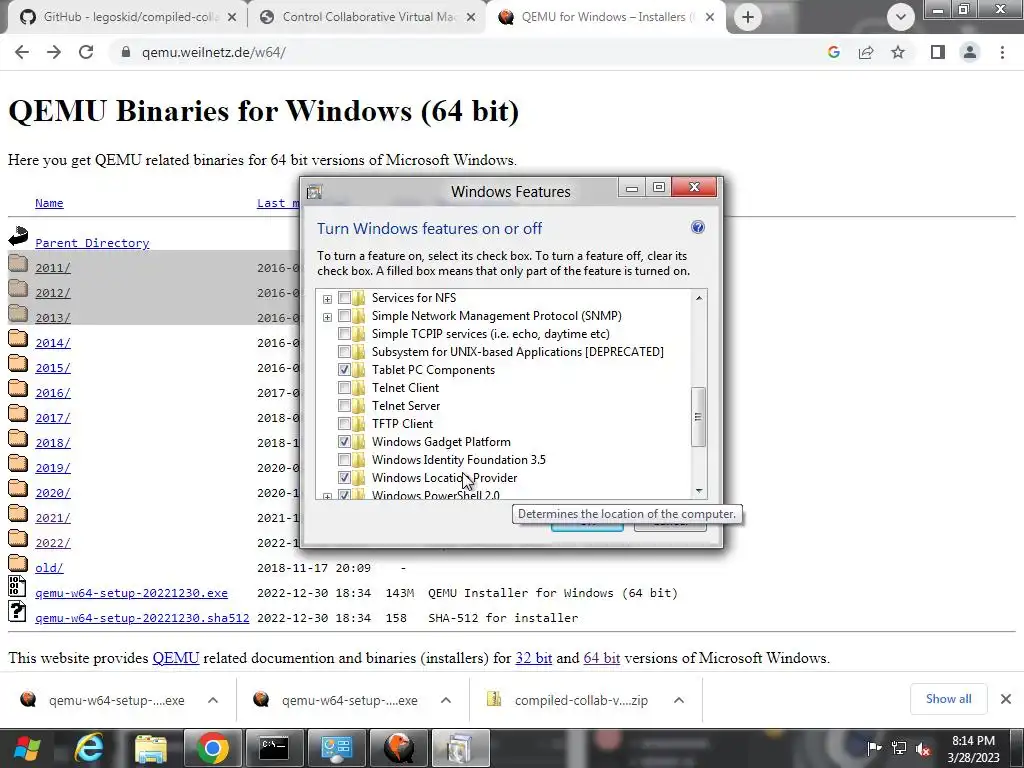This screenshot has width=1024, height=768.
Task: Open options for first qemu-w64-setup download
Action: pyautogui.click(x=213, y=700)
